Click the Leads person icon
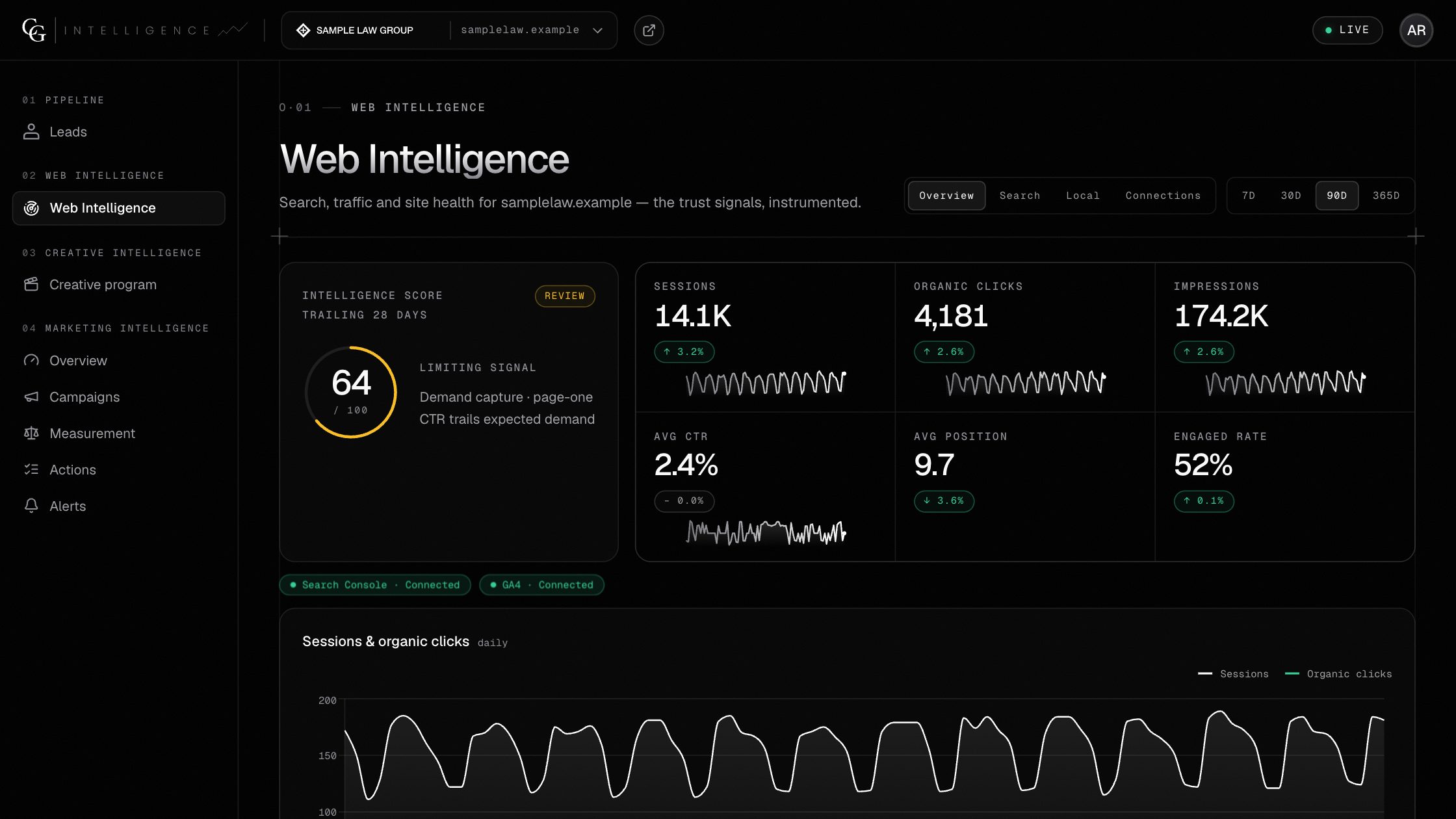 (x=31, y=132)
